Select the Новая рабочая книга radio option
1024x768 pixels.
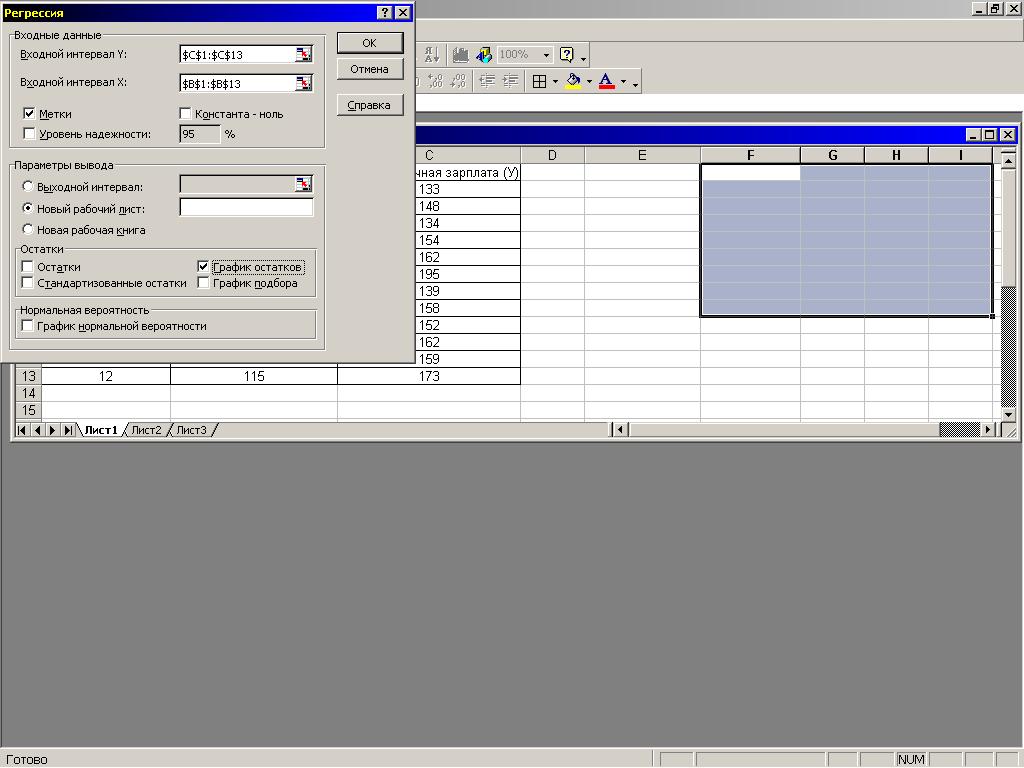pos(27,230)
